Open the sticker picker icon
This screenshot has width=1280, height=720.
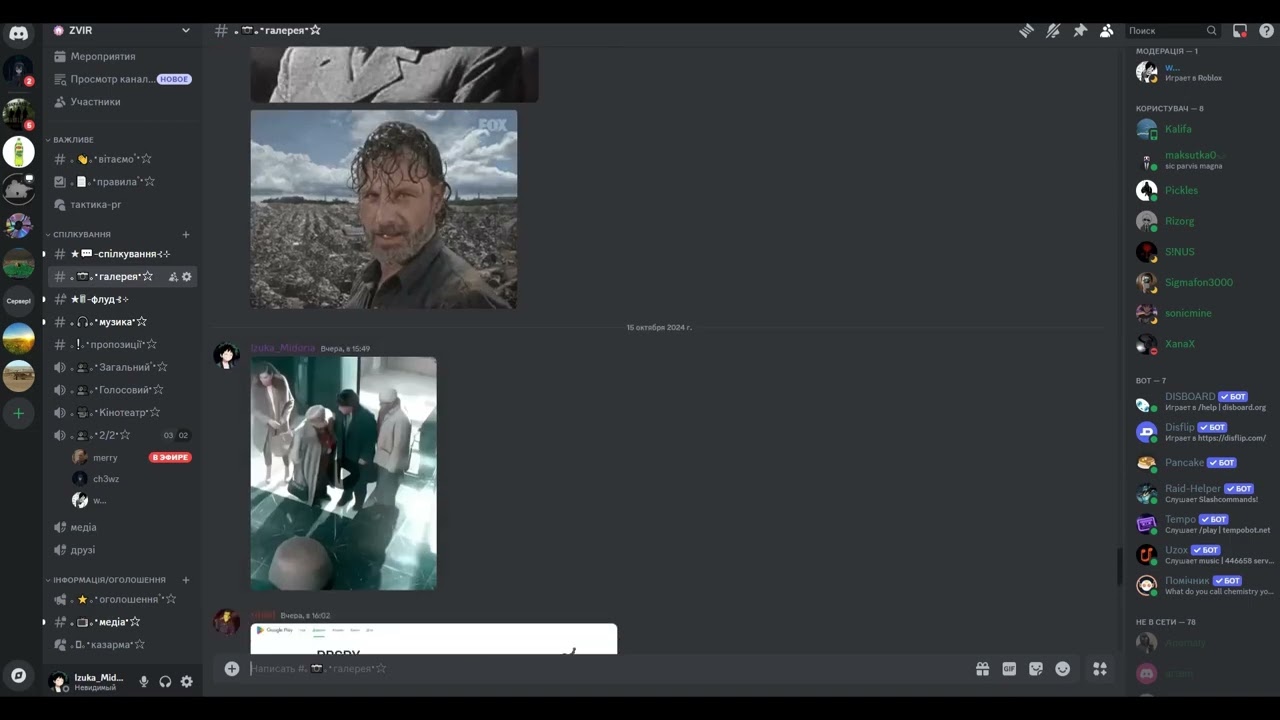1036,669
